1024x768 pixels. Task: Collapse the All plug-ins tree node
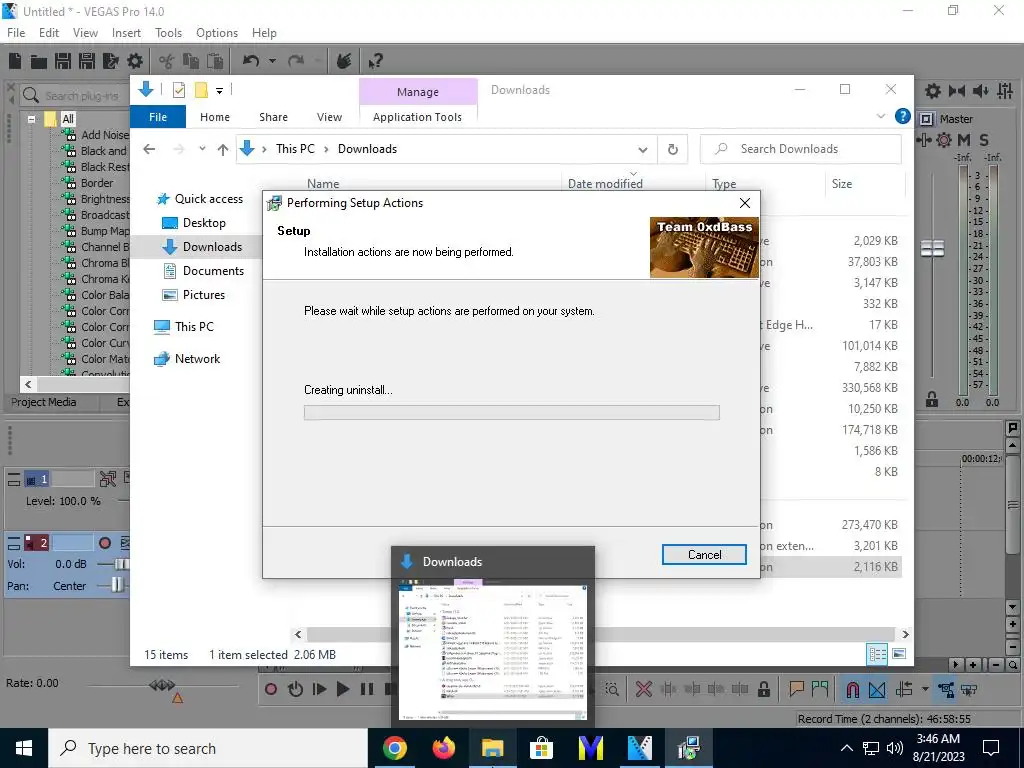[31, 120]
